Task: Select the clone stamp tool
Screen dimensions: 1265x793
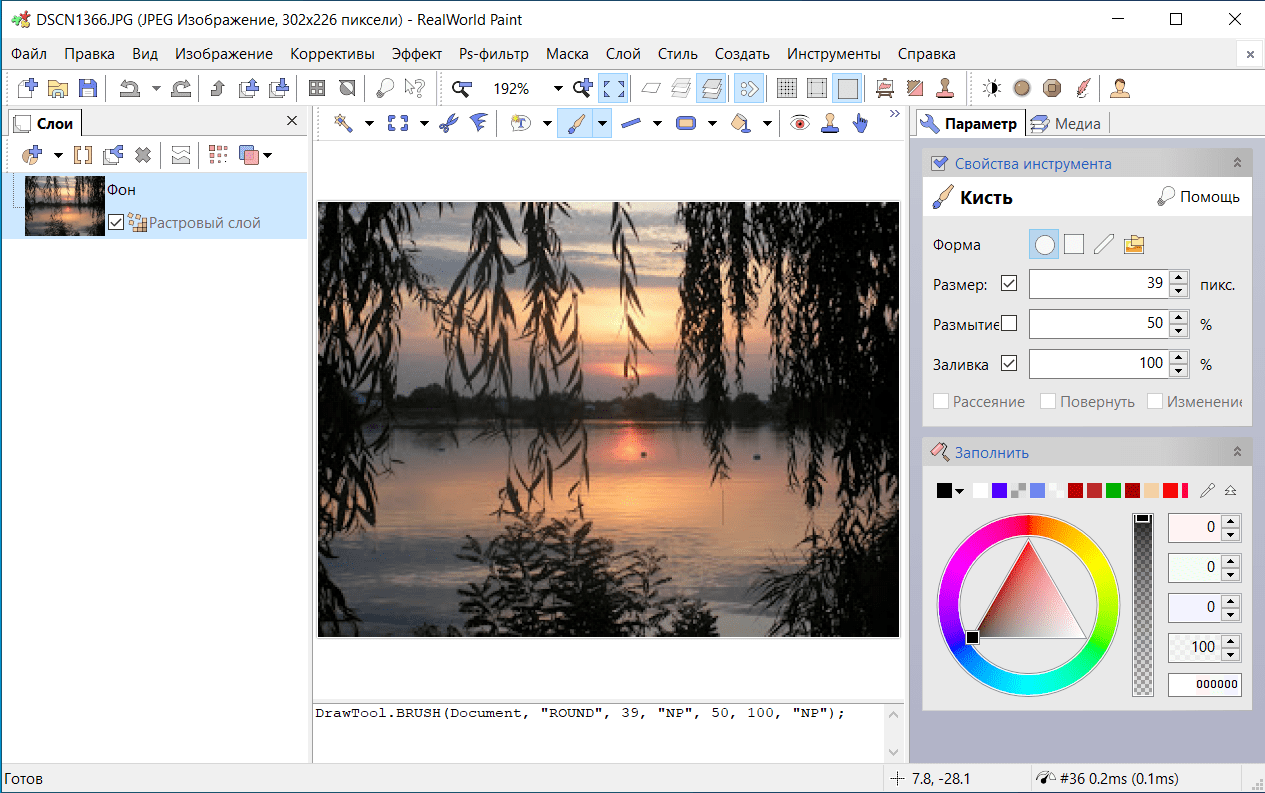Action: coord(829,123)
